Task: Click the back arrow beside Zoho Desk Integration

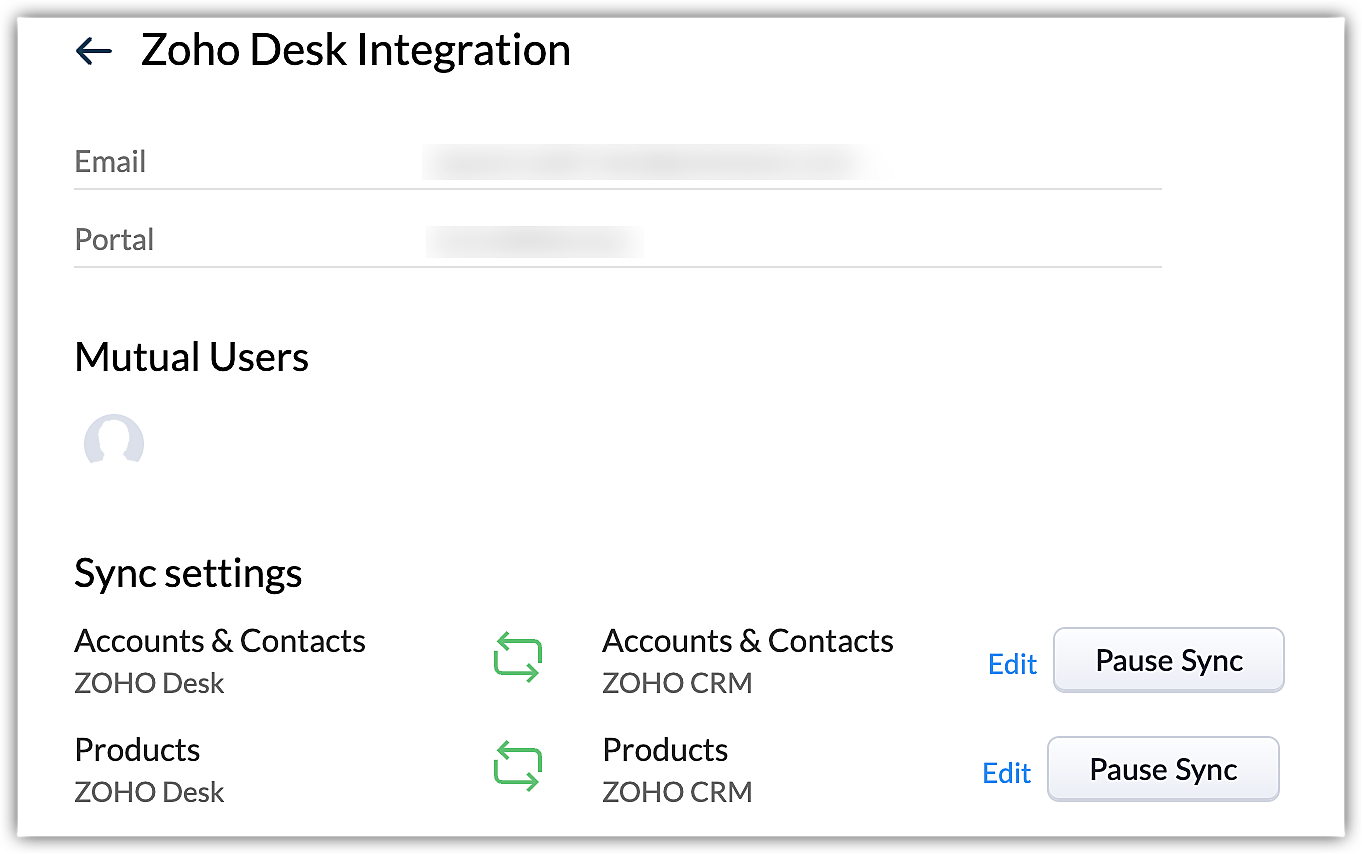Action: [x=94, y=51]
